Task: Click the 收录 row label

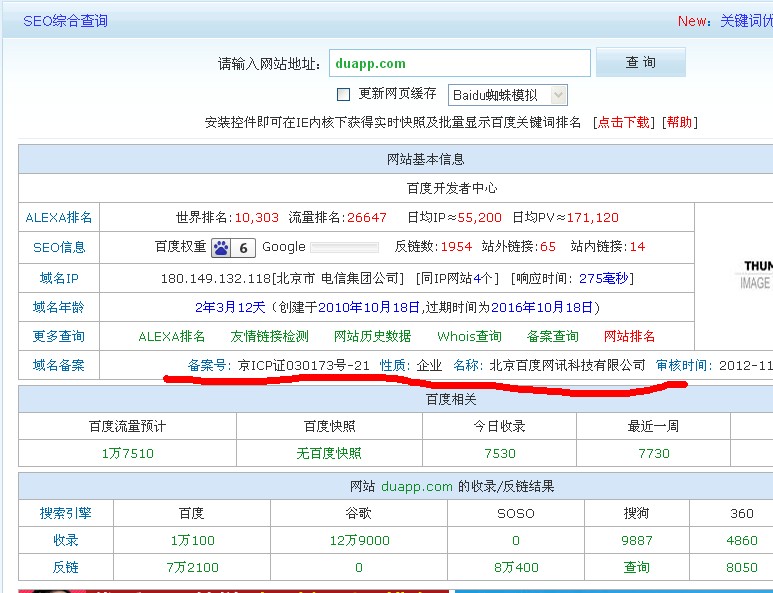Action: click(x=66, y=541)
